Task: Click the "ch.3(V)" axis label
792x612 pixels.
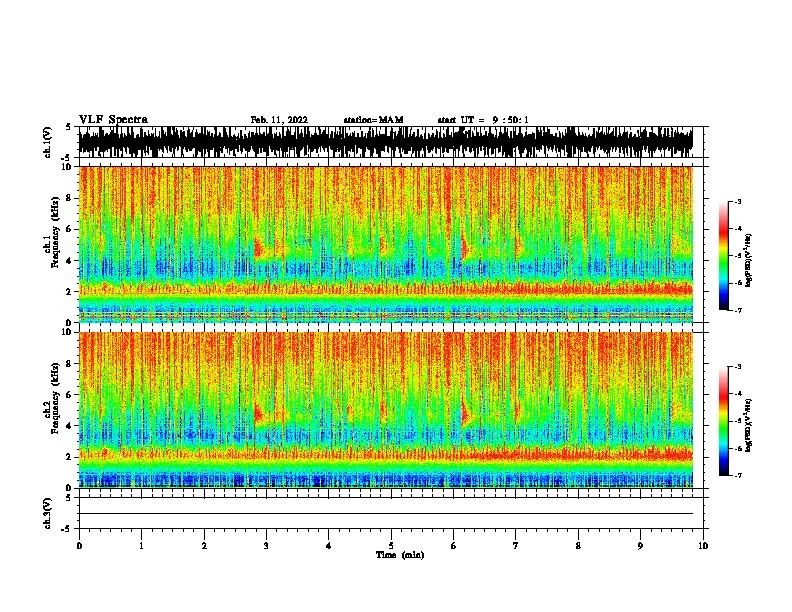Action: click(48, 513)
